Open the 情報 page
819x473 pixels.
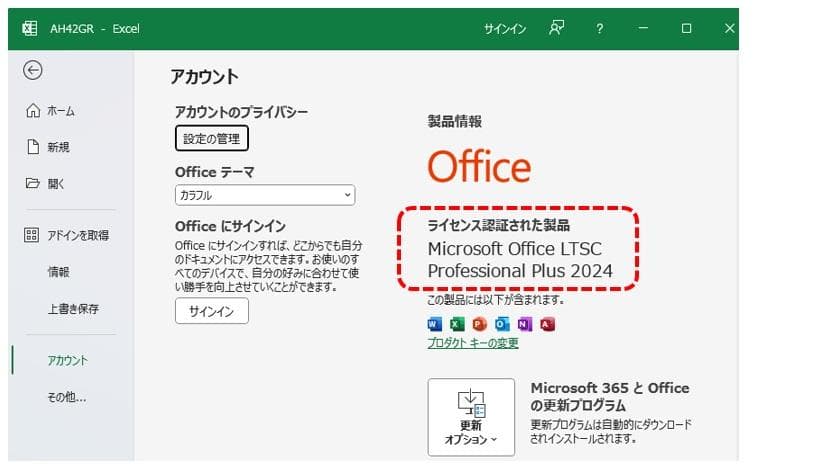(x=58, y=272)
